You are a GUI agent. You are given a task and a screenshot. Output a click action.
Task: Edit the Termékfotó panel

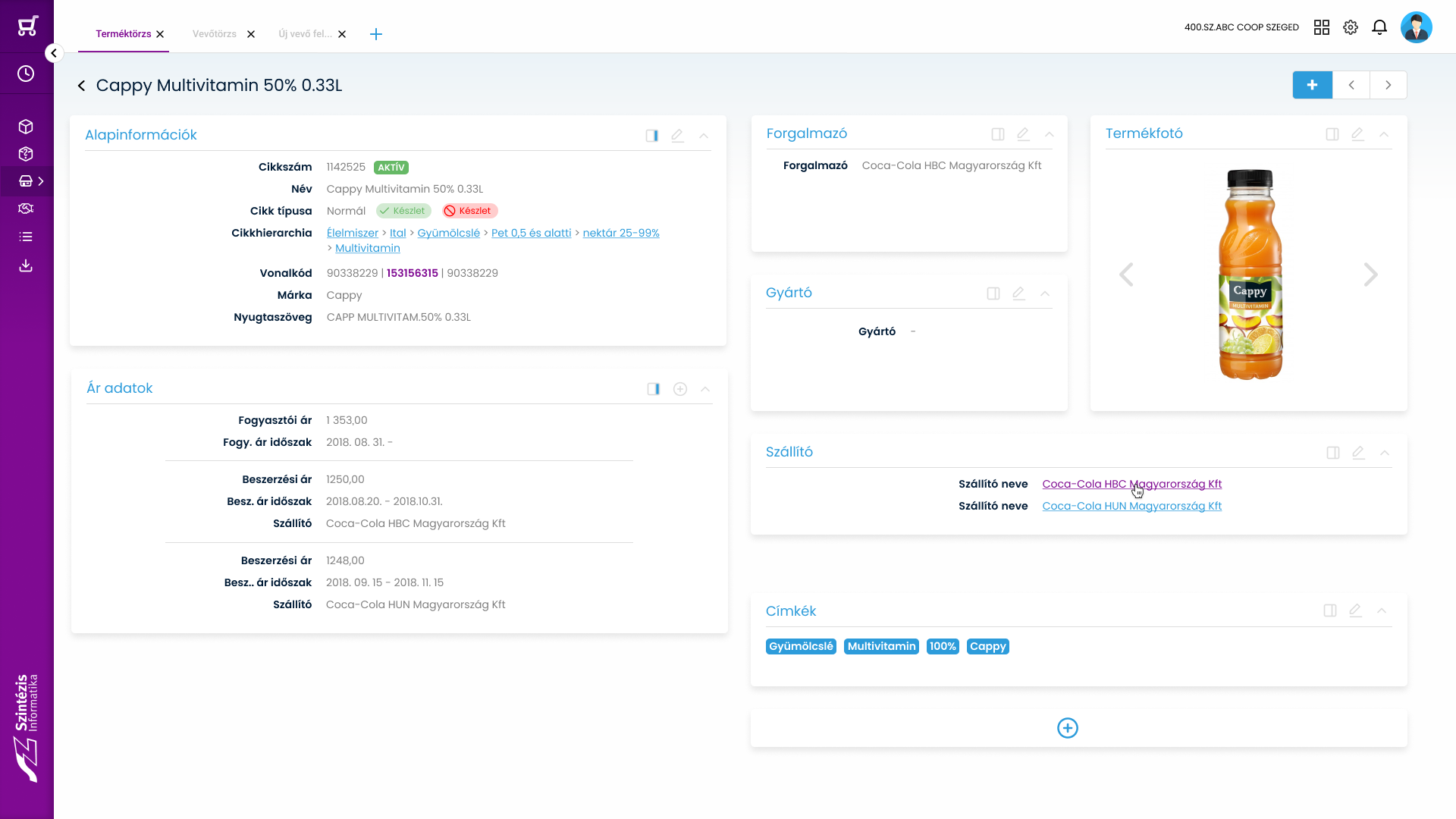coord(1357,134)
